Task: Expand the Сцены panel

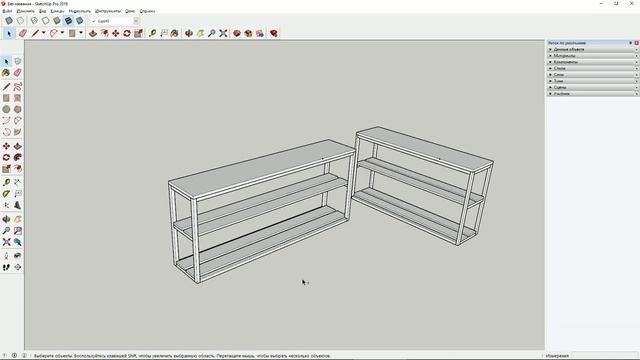Action: [593, 87]
